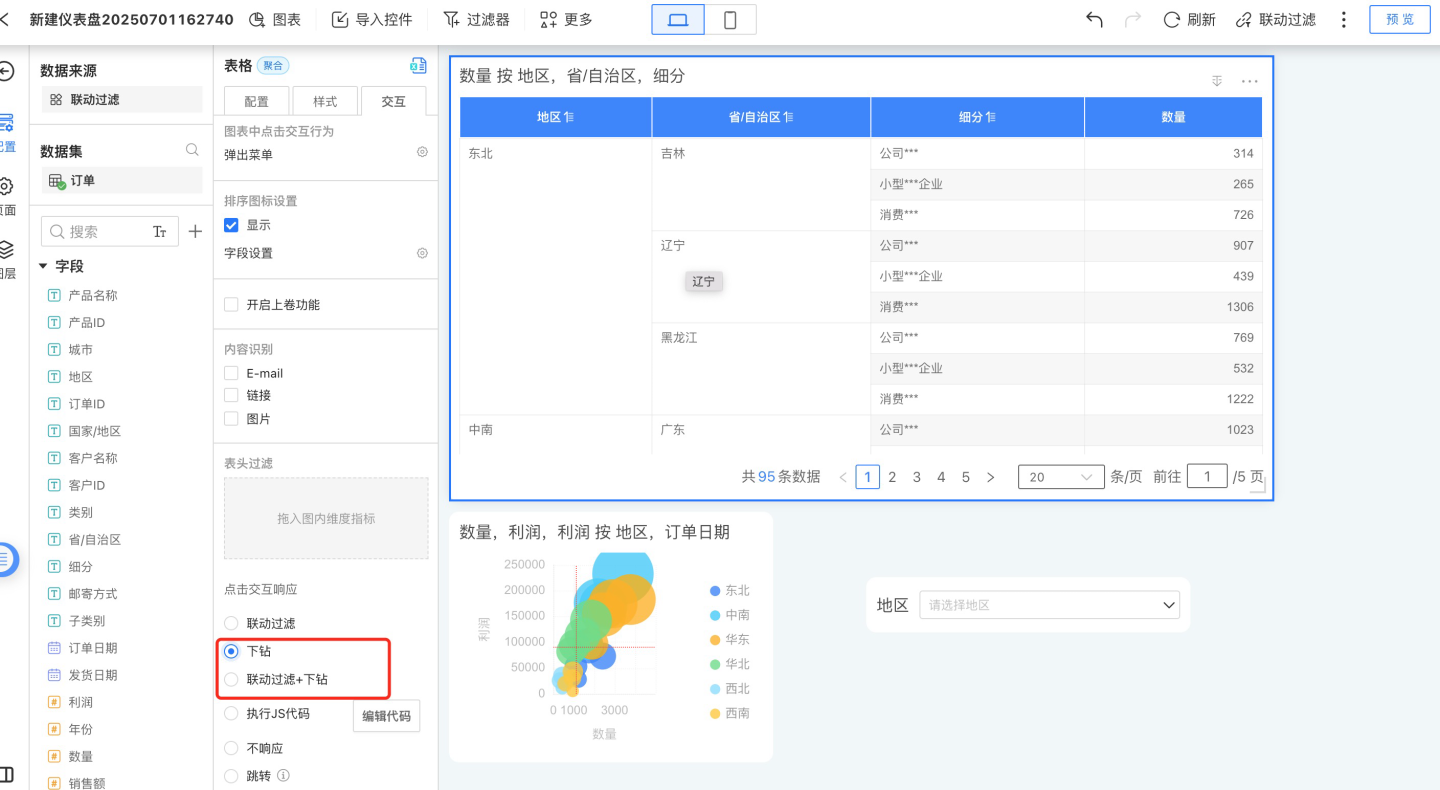Enable the 开启上卷功能 checkbox
1440x790 pixels.
(231, 305)
